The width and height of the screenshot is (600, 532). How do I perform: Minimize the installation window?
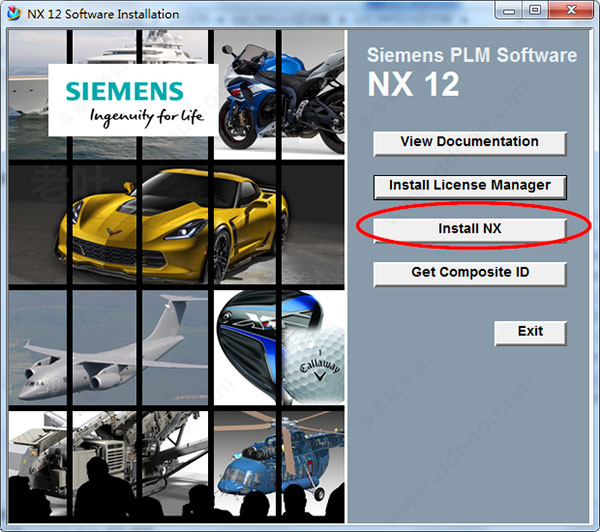[509, 10]
